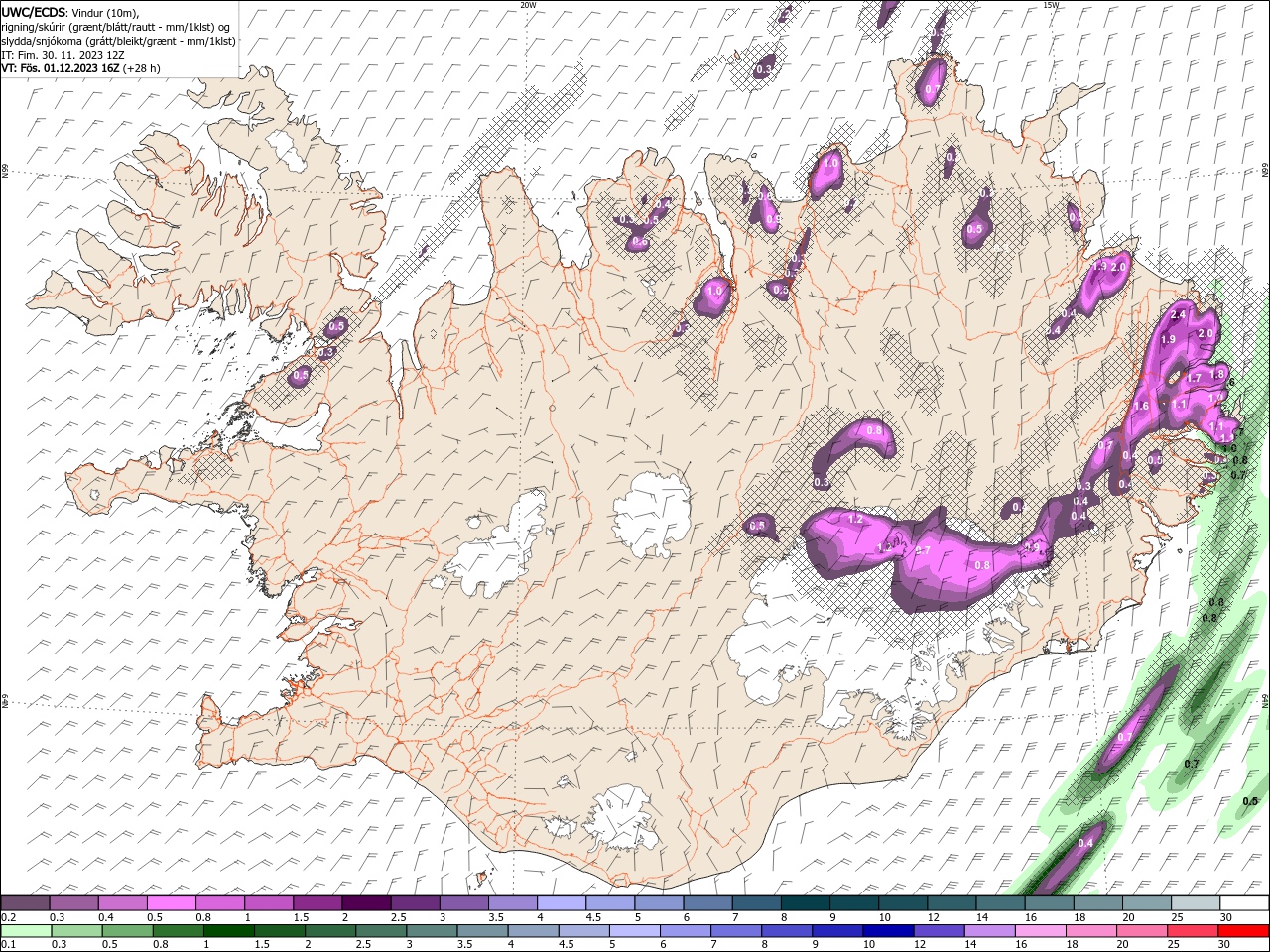The height and width of the screenshot is (952, 1270).
Task: Click the white '1.7' snowfall value on the map
Action: tap(1195, 378)
